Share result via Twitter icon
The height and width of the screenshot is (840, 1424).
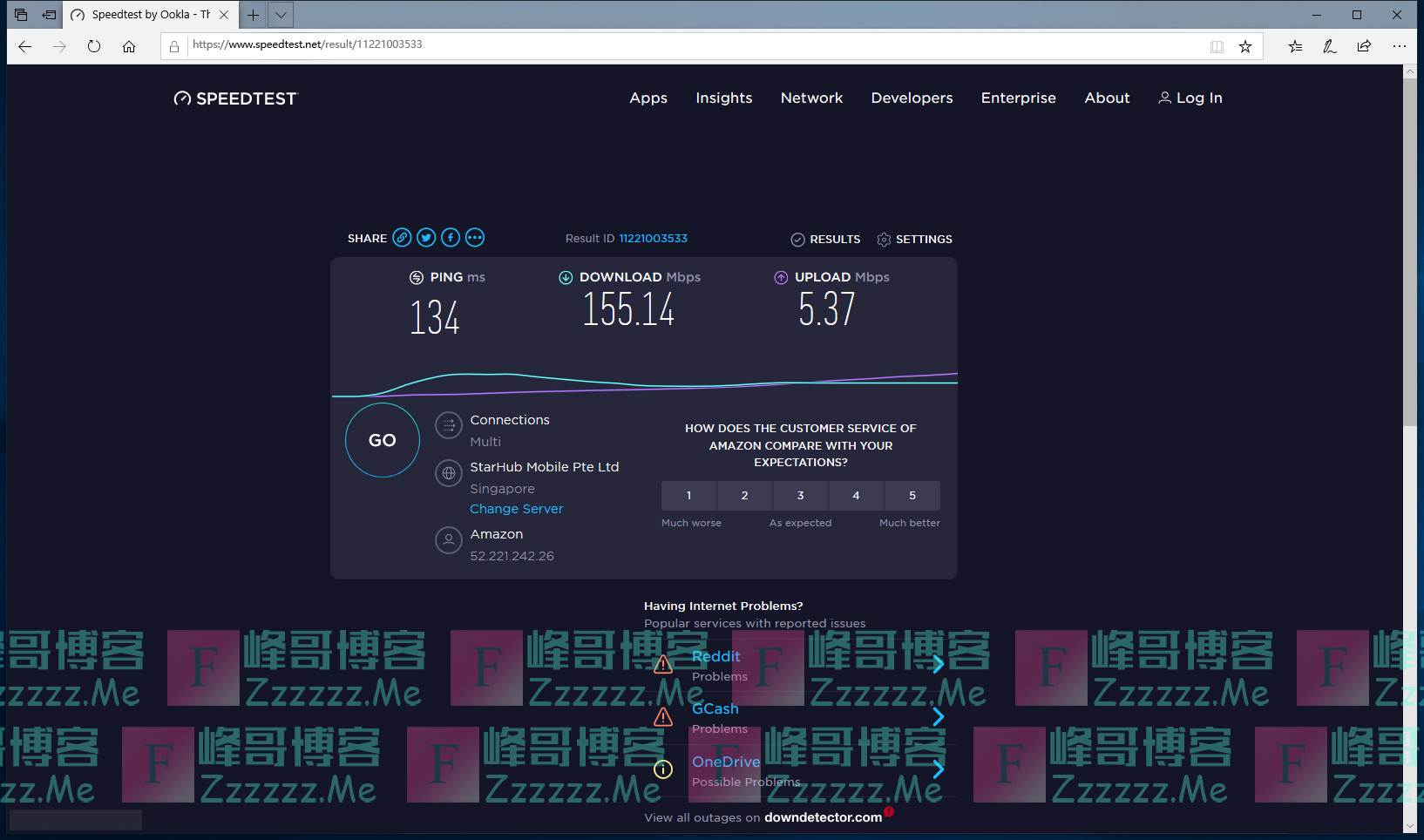tap(426, 238)
